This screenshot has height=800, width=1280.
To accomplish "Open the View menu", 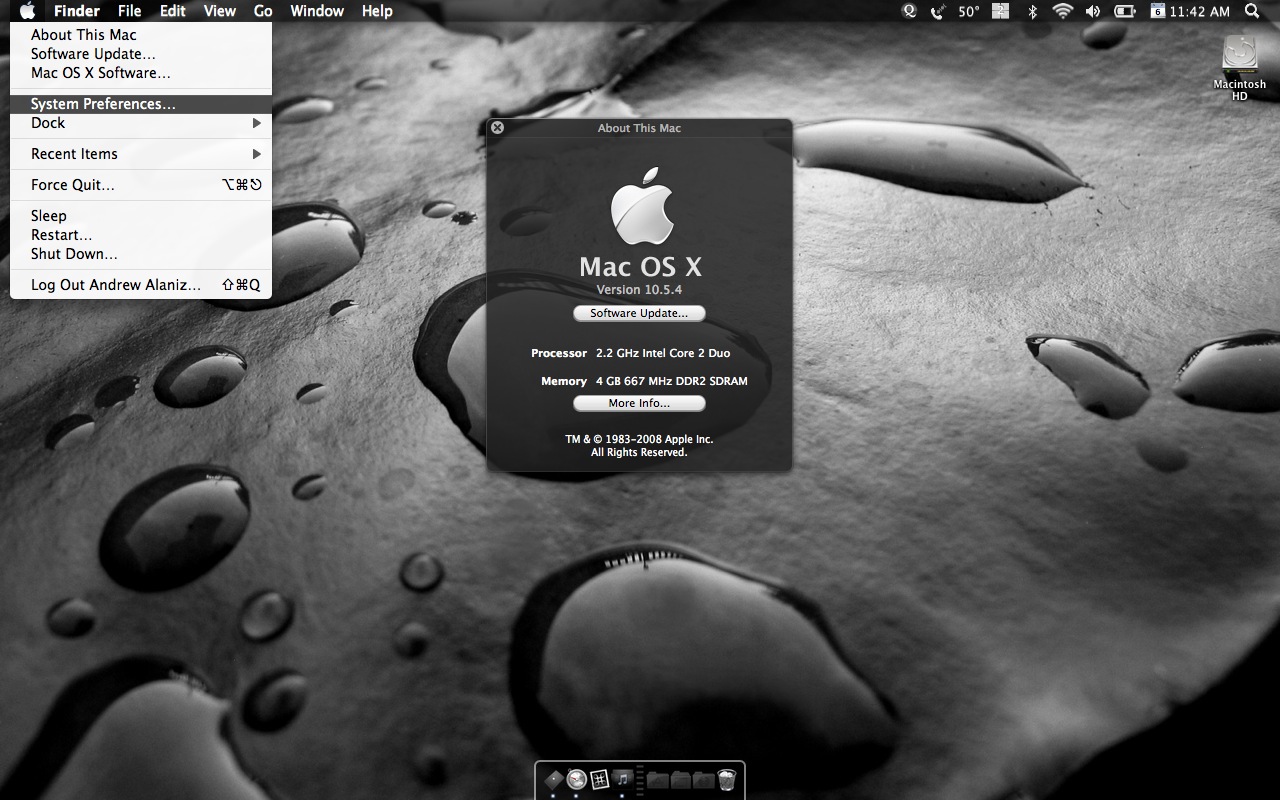I will pos(219,11).
